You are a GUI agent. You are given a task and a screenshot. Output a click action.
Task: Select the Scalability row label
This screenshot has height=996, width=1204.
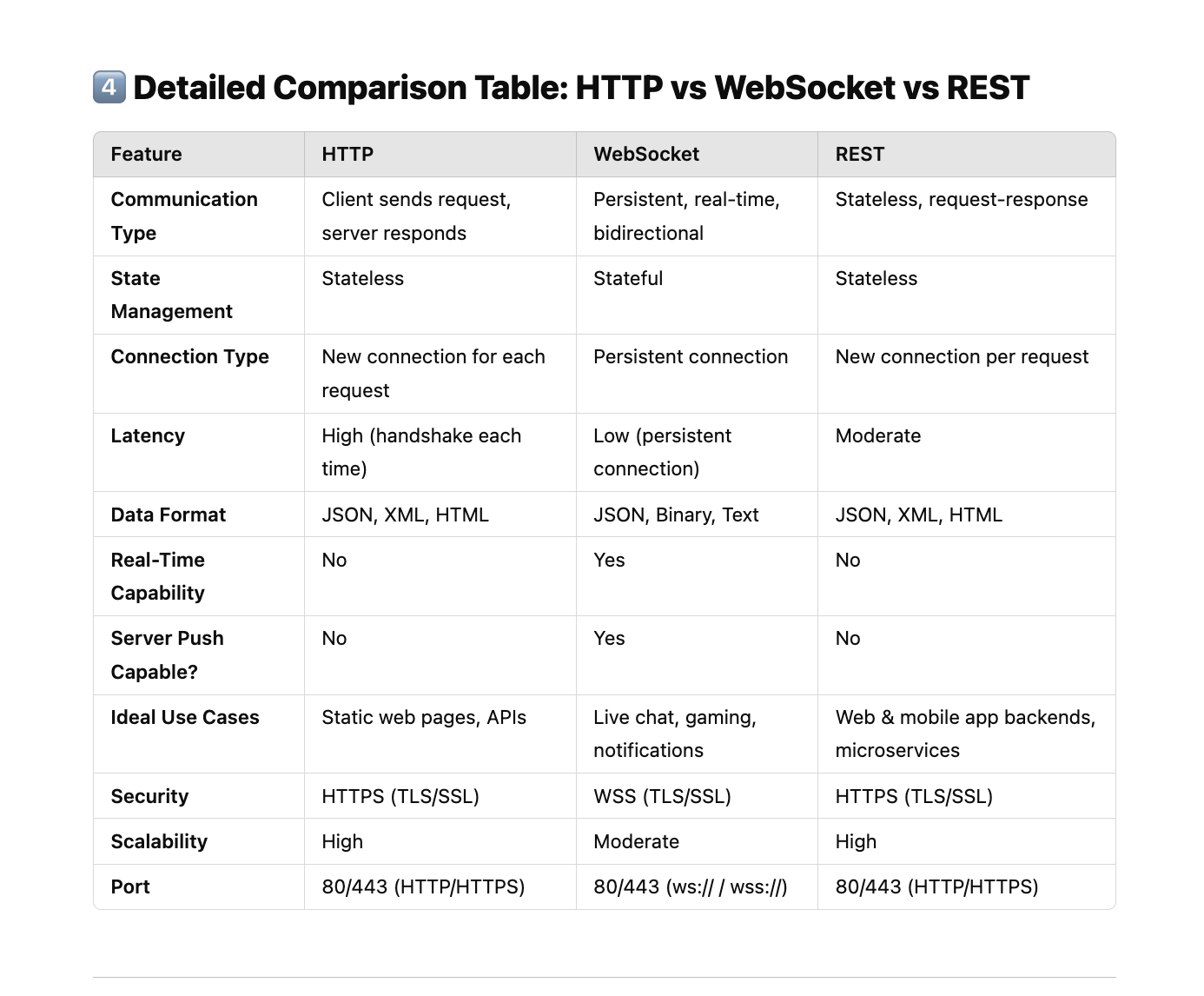pos(159,841)
